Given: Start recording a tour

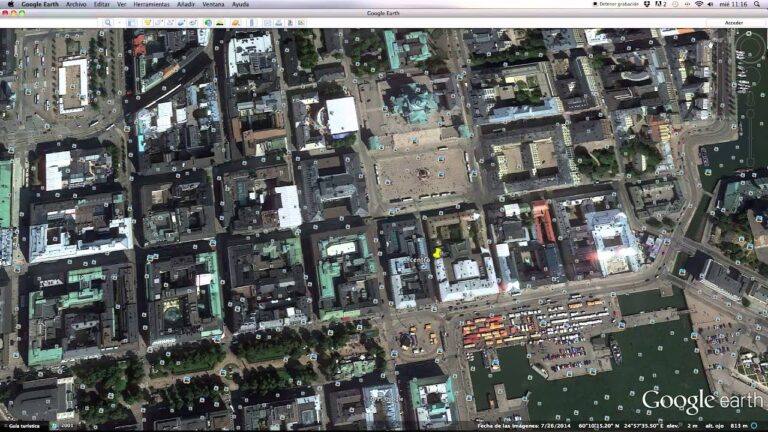Looking at the screenshot, I should (x=193, y=23).
